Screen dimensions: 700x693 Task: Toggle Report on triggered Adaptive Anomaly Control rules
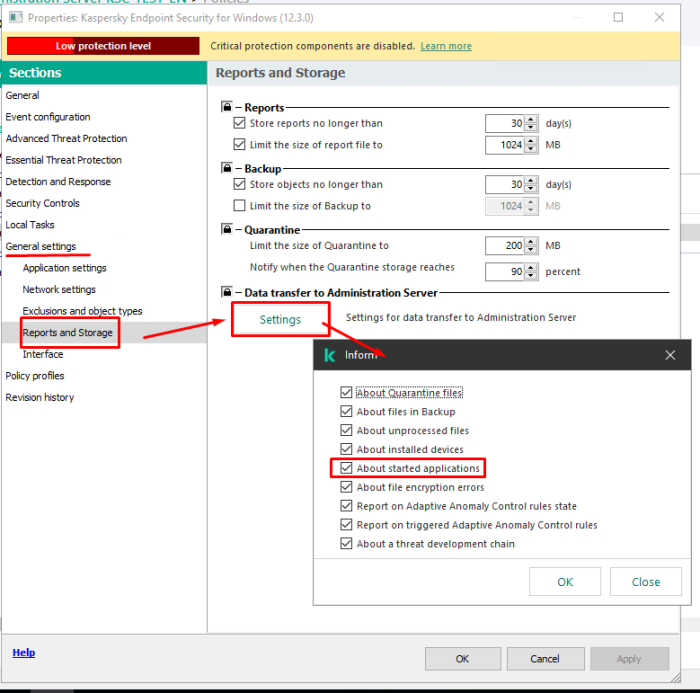(346, 524)
